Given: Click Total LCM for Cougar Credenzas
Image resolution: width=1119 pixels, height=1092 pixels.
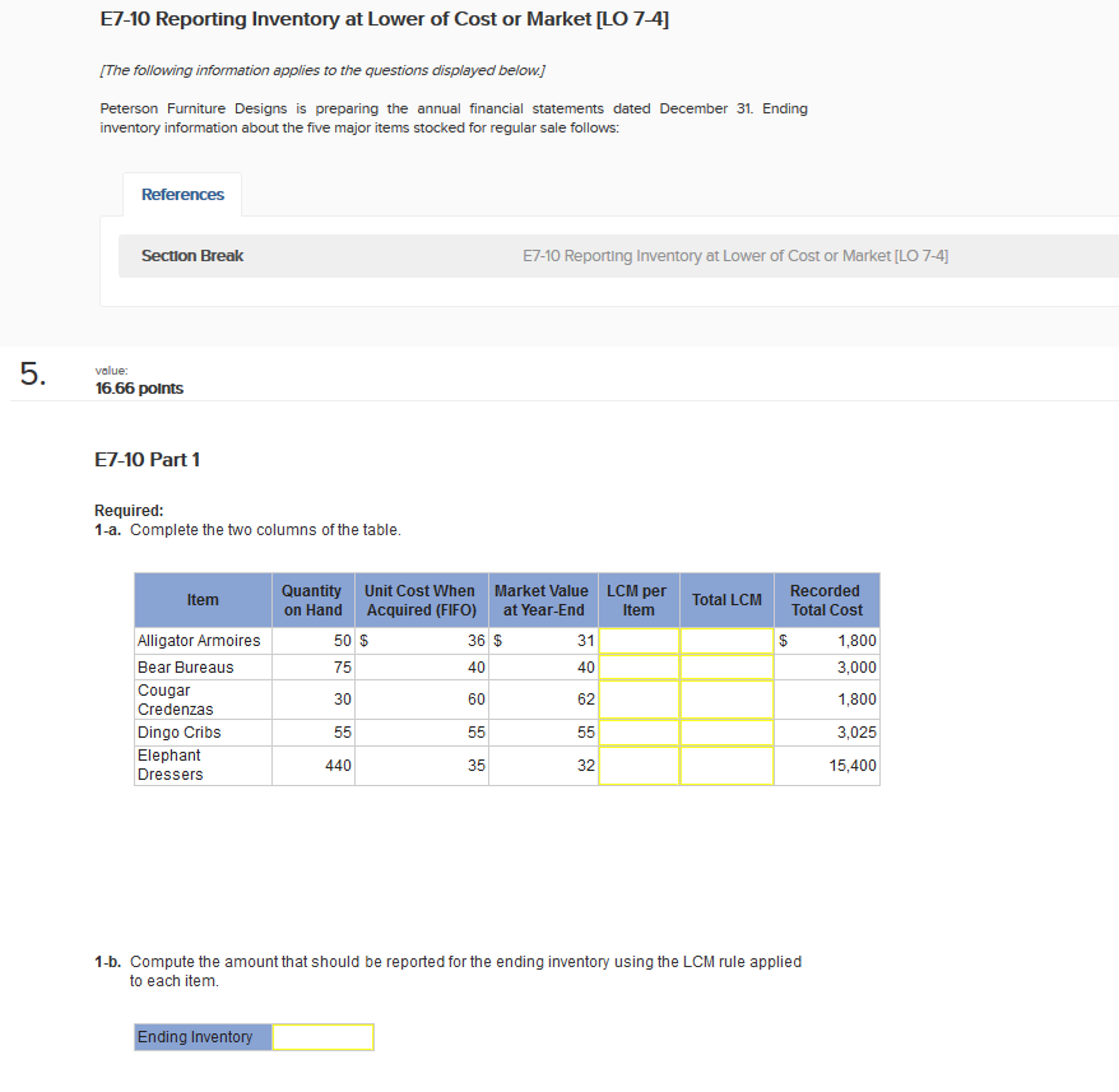Looking at the screenshot, I should 726,699.
